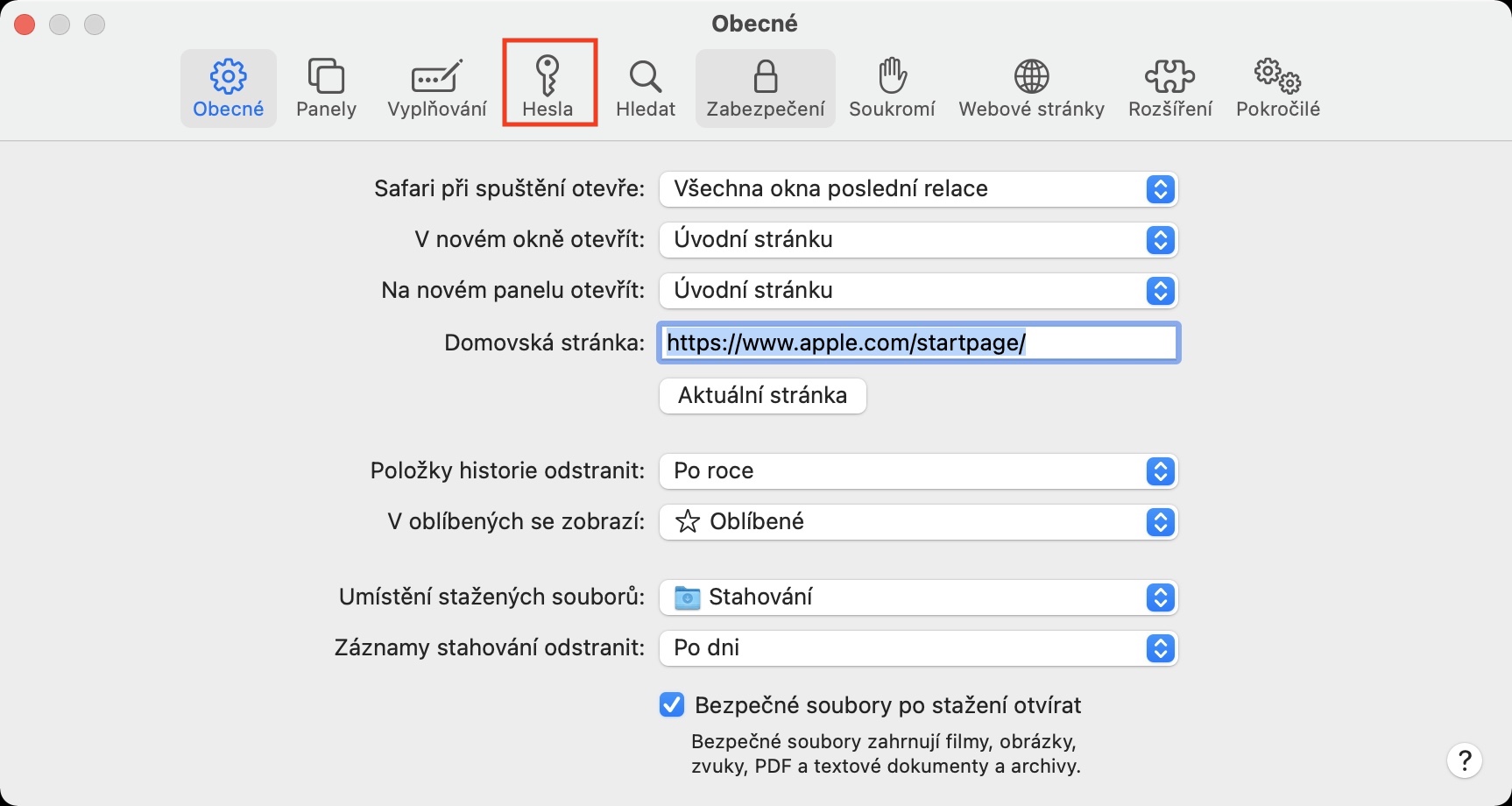
Task: Switch to Zabezpečení lock pane
Action: tap(765, 86)
